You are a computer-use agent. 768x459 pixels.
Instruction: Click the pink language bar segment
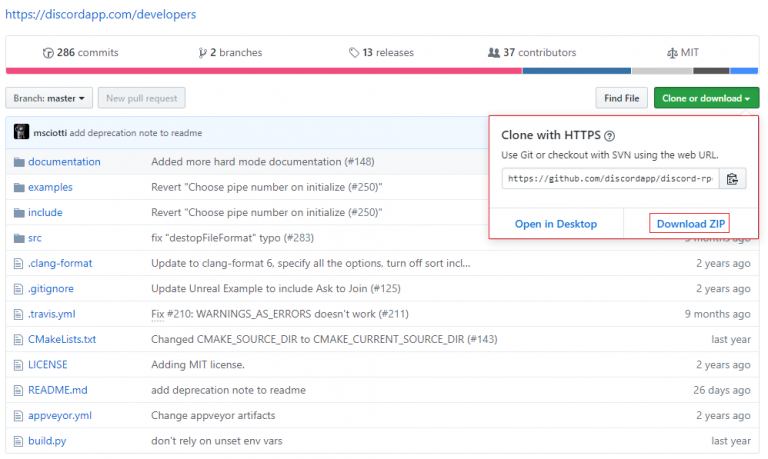click(263, 71)
